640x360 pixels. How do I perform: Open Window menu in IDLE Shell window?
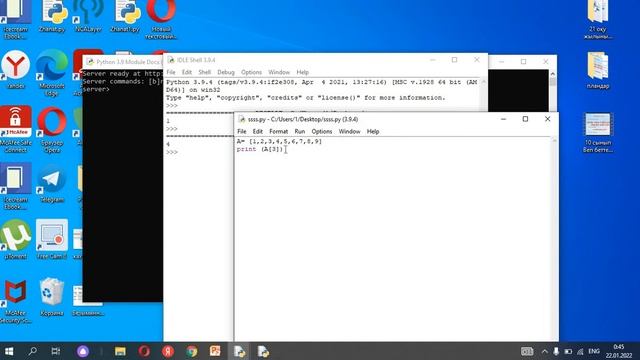coord(279,72)
